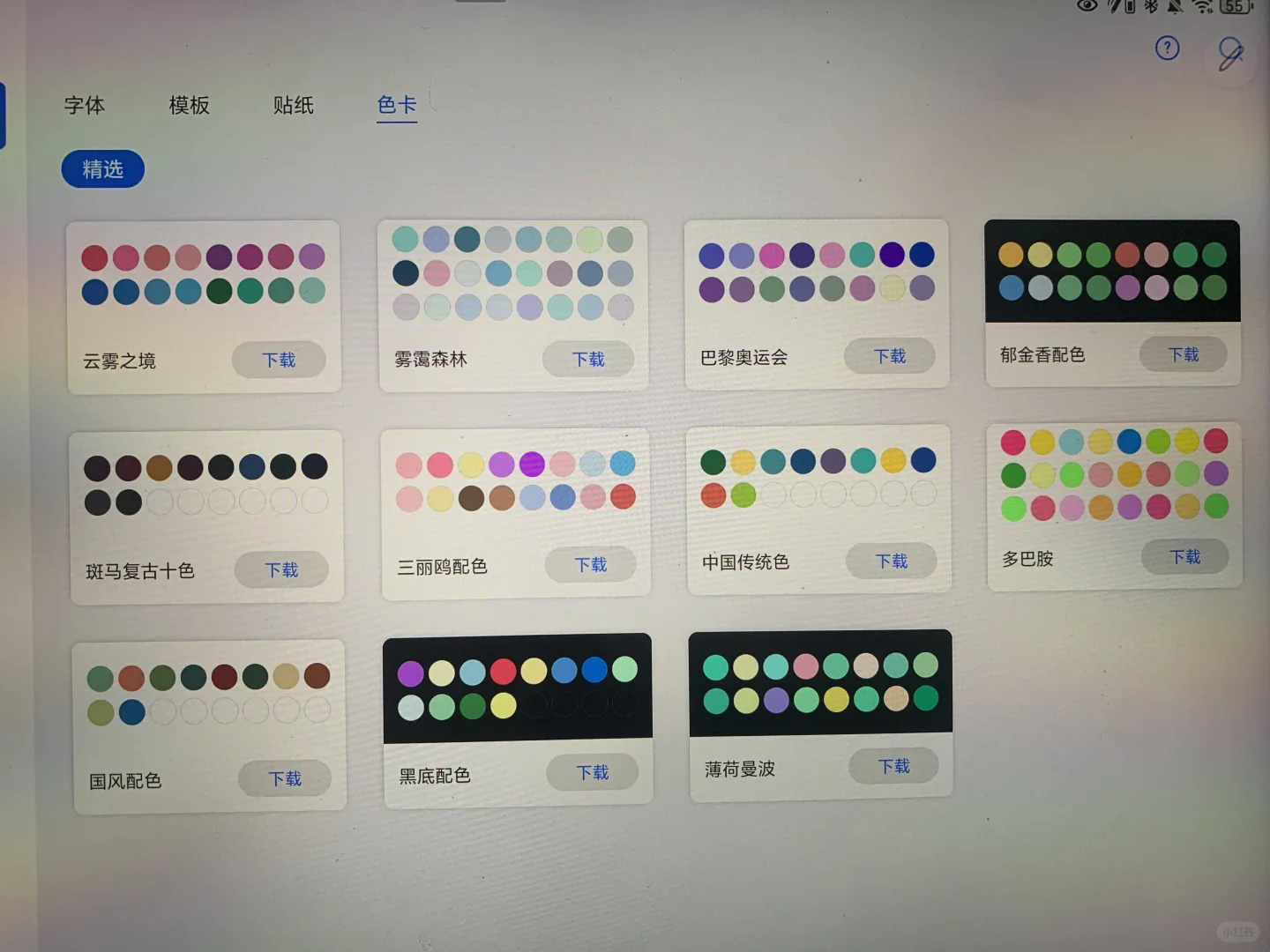
Task: Switch to the 贴纸 tab
Action: [294, 106]
